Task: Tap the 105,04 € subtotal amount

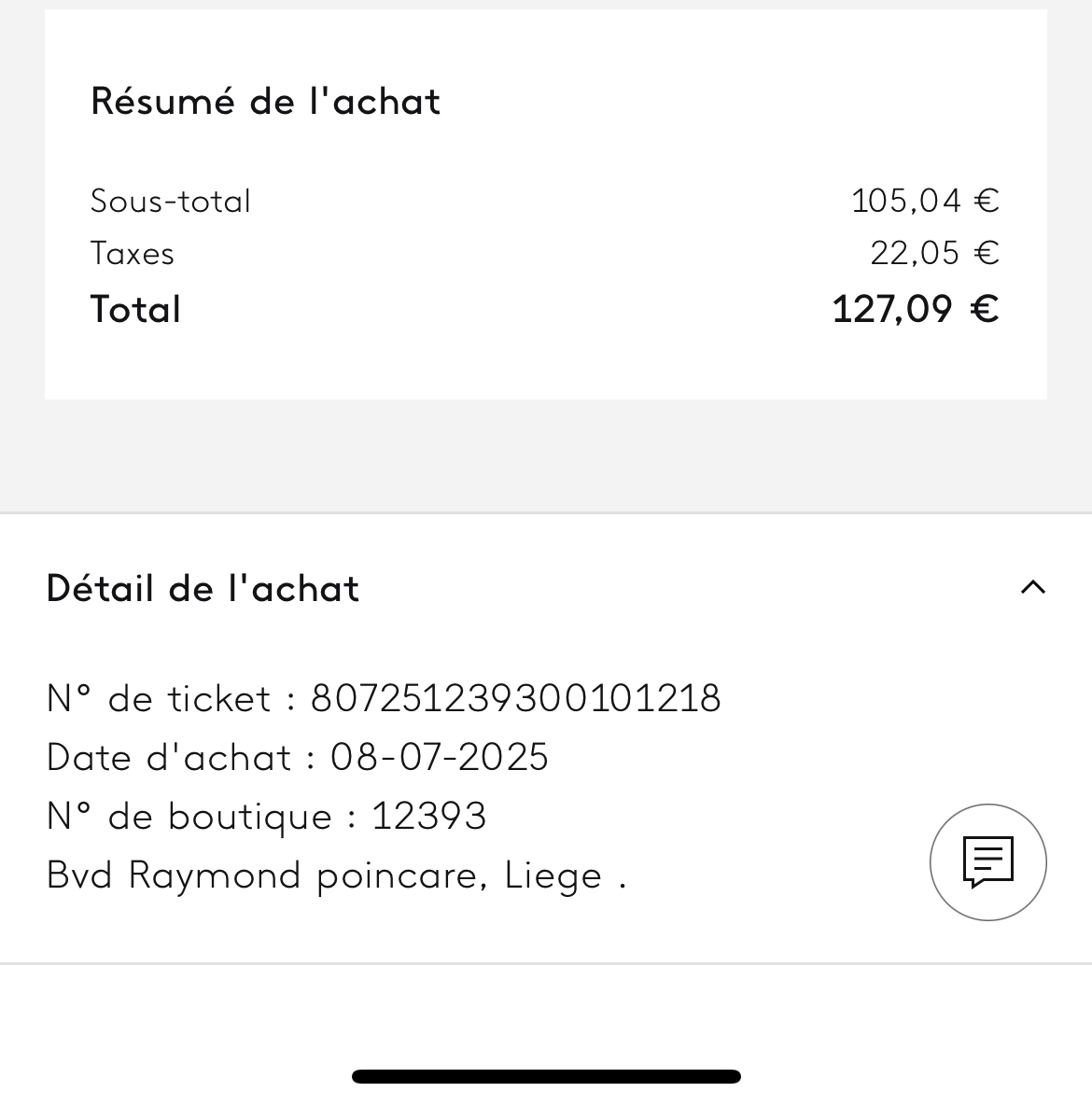Action: tap(925, 200)
